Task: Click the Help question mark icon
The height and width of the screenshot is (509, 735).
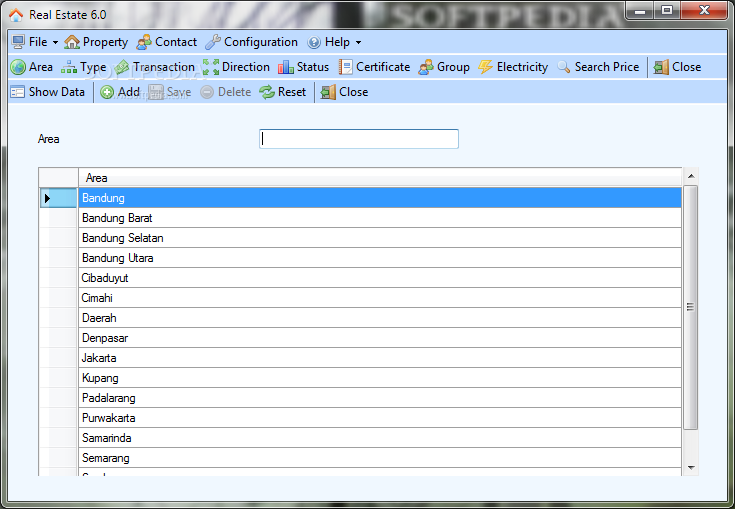Action: tap(314, 42)
